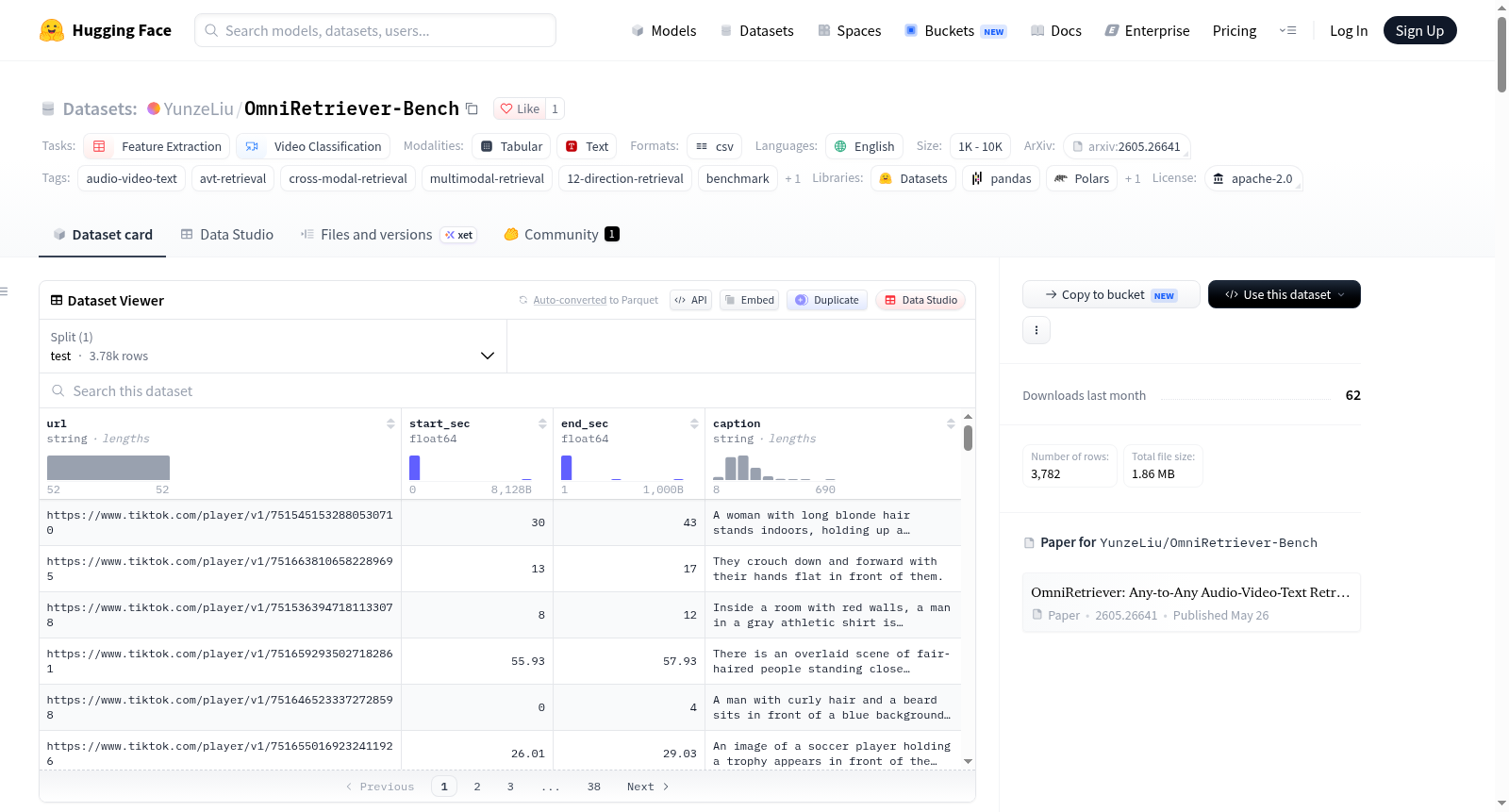Open the Pricing page
Viewport: 1509px width, 812px height.
pos(1235,30)
